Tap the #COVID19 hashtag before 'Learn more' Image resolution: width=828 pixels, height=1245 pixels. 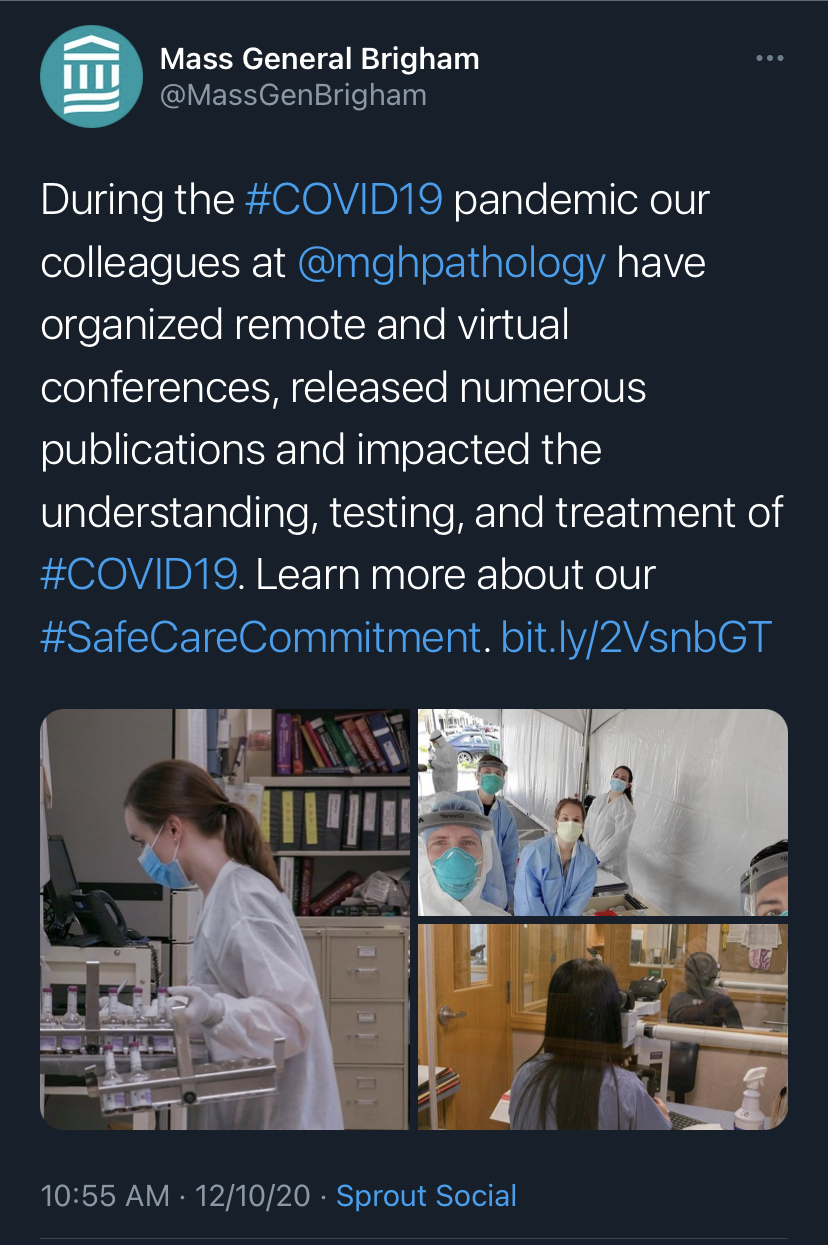[x=139, y=575]
